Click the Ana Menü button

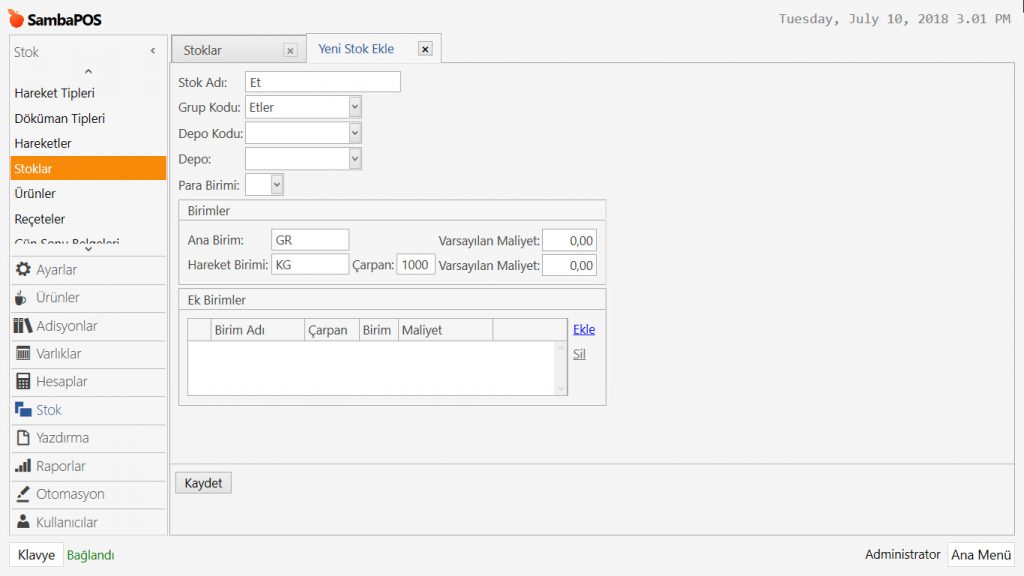(x=980, y=555)
